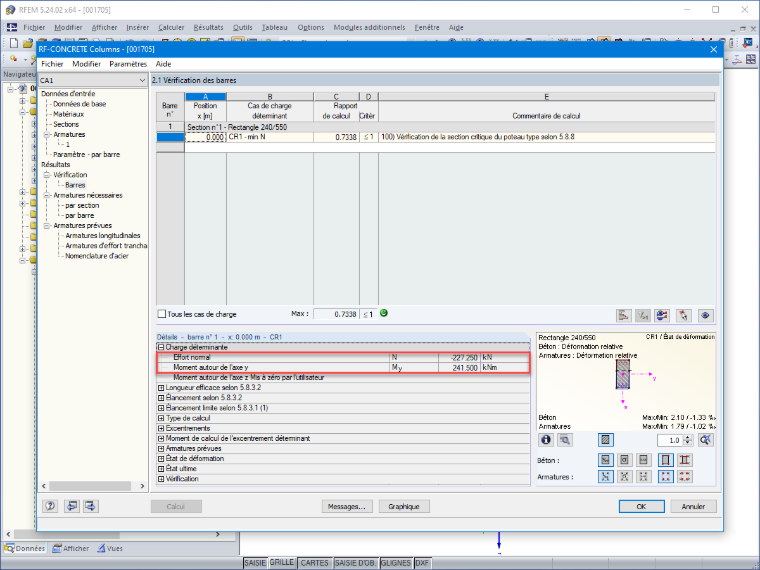Click the magnifier print-preview icon beside info
760x570 pixels.
click(x=565, y=440)
